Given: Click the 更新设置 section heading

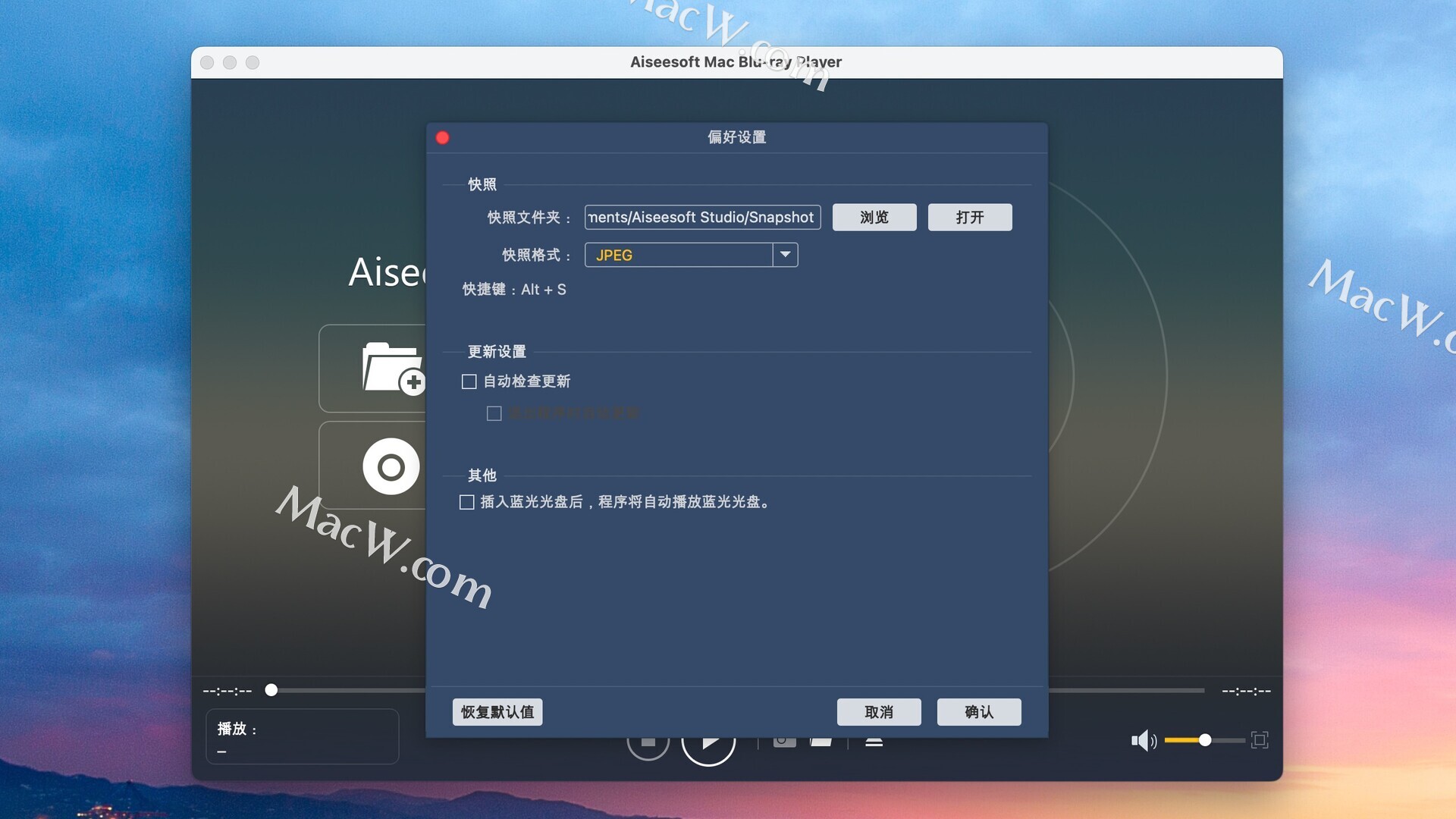Looking at the screenshot, I should pyautogui.click(x=497, y=352).
